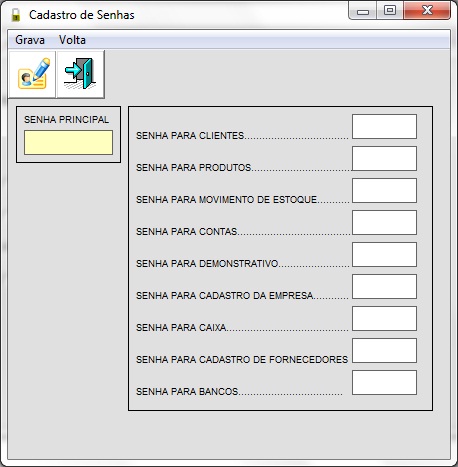This screenshot has height=467, width=458.
Task: Click the save record pencil icon
Action: [x=32, y=74]
